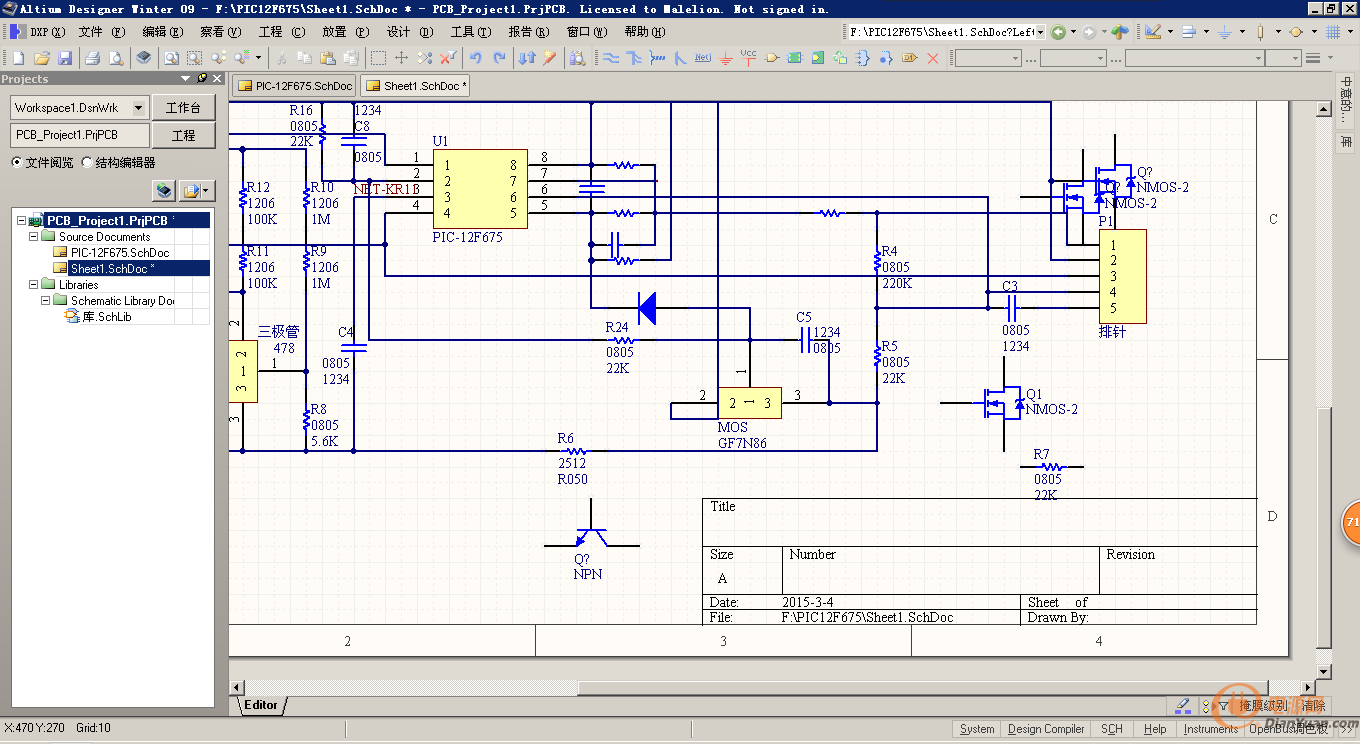
Task: Open the grids dropdown in toolbar
Action: tap(1350, 32)
